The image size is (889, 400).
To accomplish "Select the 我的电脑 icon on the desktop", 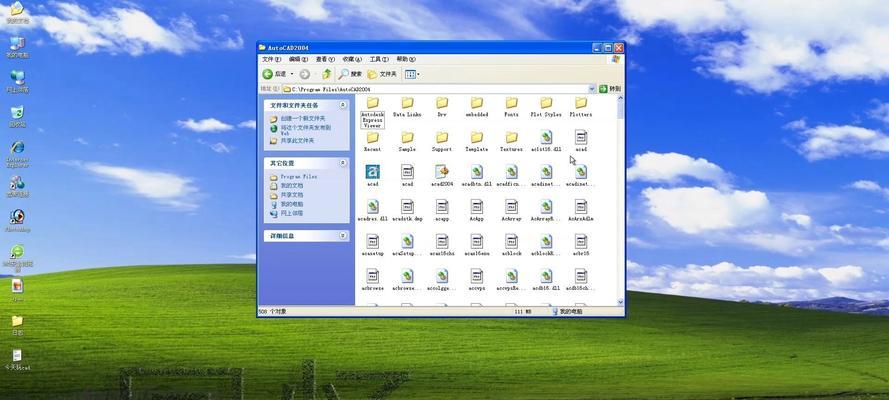I will (x=17, y=48).
